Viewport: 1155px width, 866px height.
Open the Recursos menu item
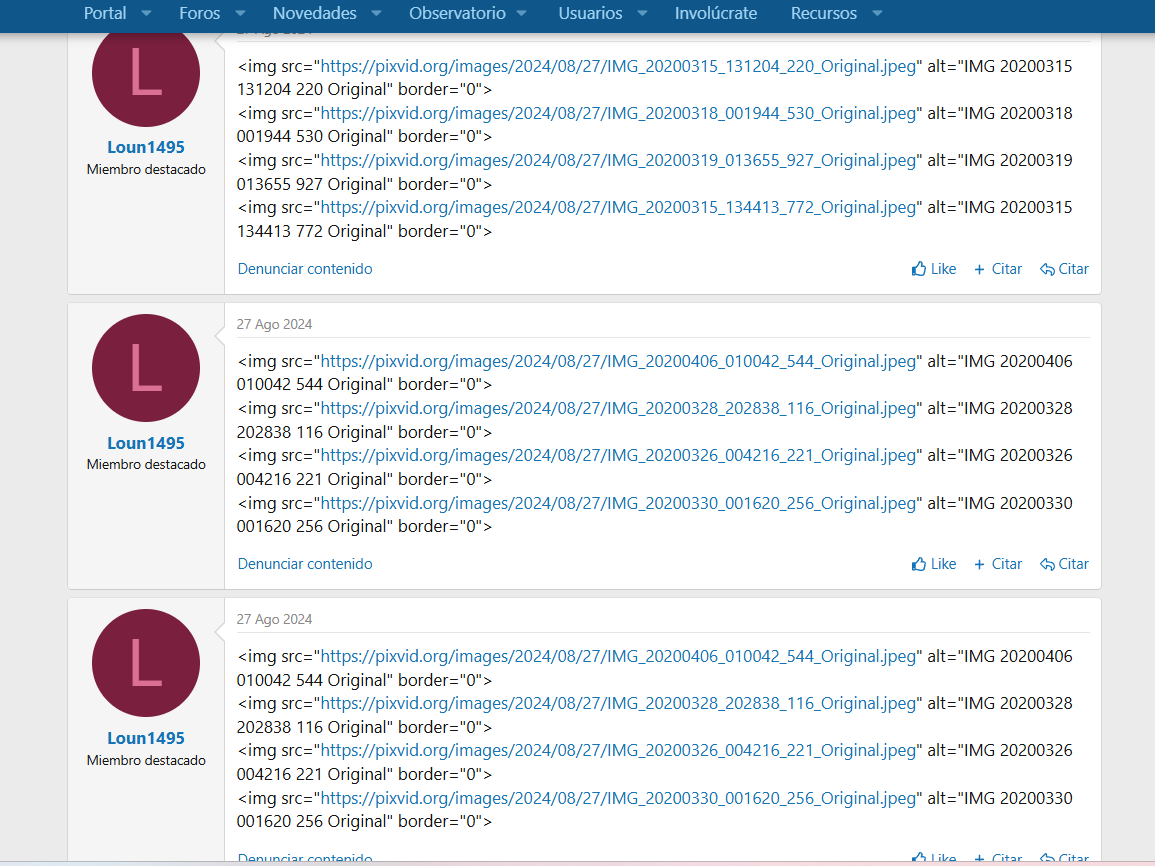(824, 13)
